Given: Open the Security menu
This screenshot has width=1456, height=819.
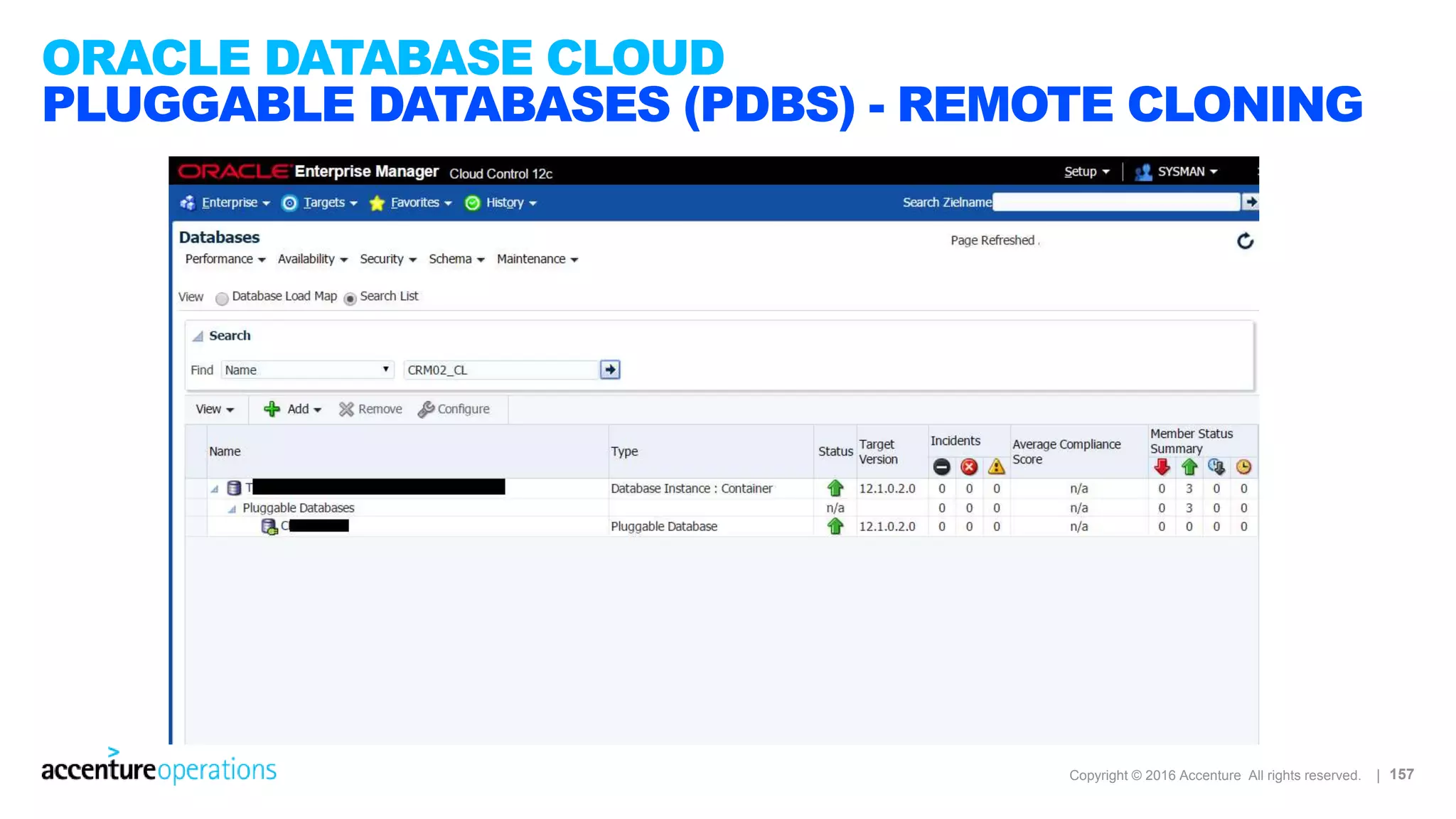Looking at the screenshot, I should 388,259.
